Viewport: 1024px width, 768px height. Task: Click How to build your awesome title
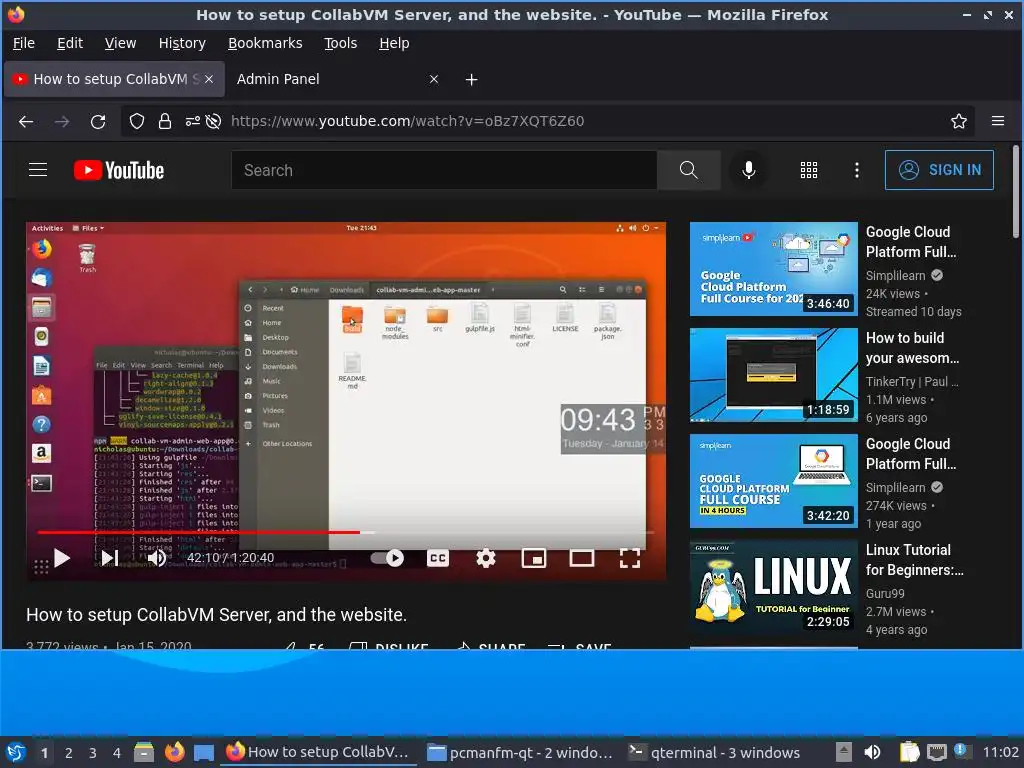click(912, 348)
